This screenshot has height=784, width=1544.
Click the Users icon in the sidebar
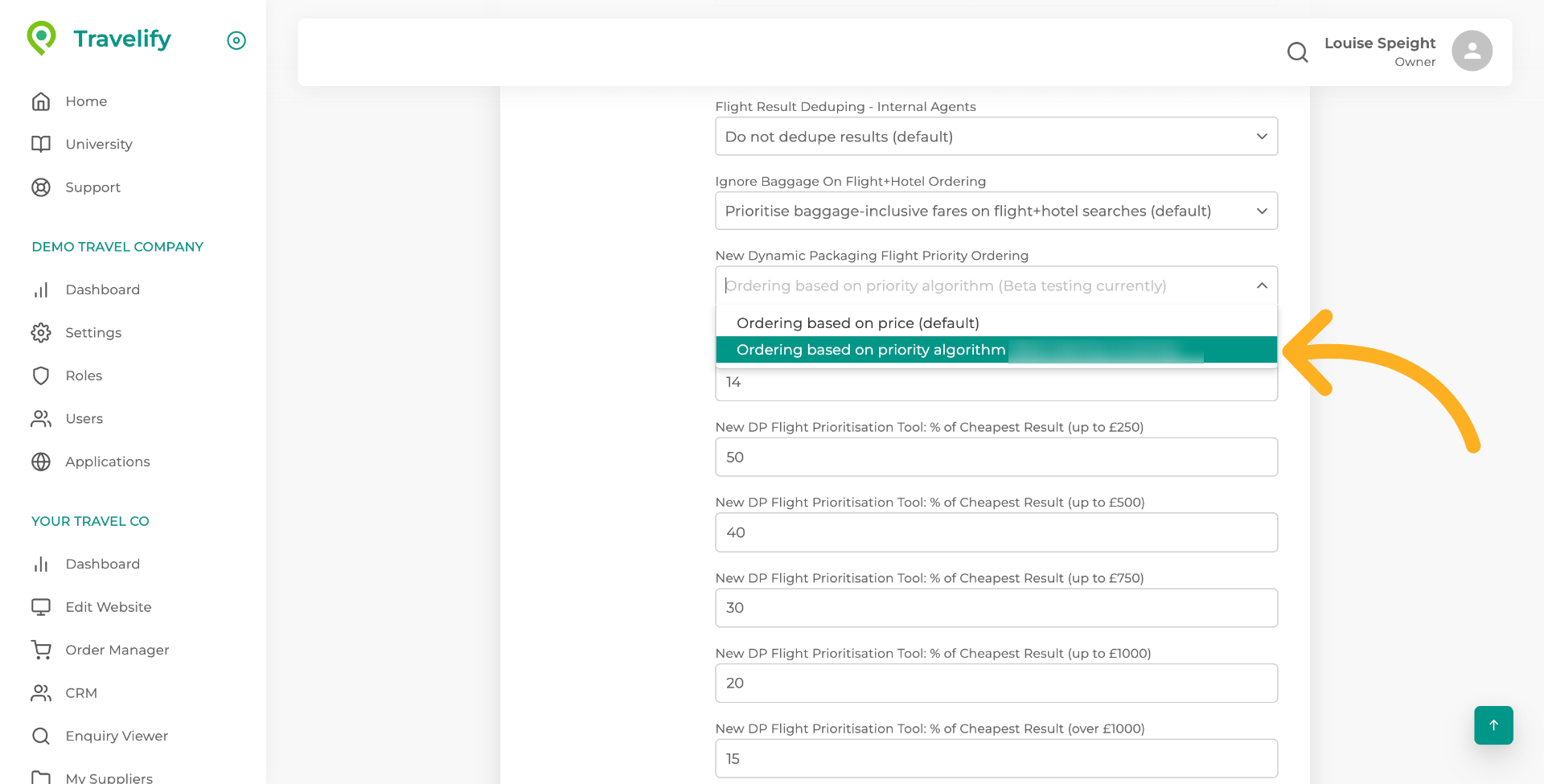(x=41, y=418)
